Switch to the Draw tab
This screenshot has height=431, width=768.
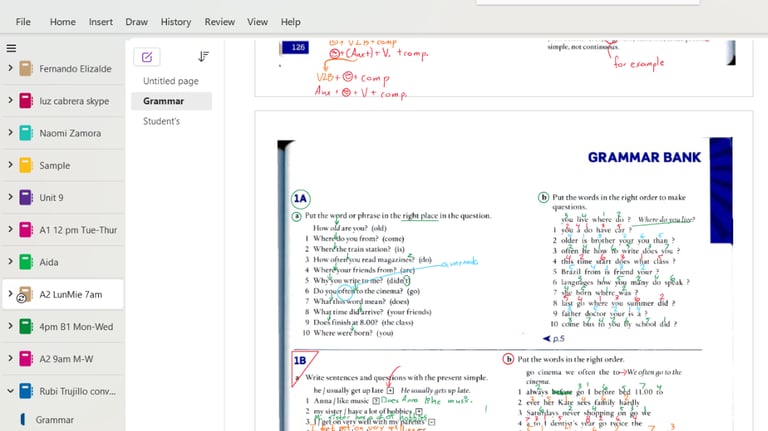[x=137, y=22]
